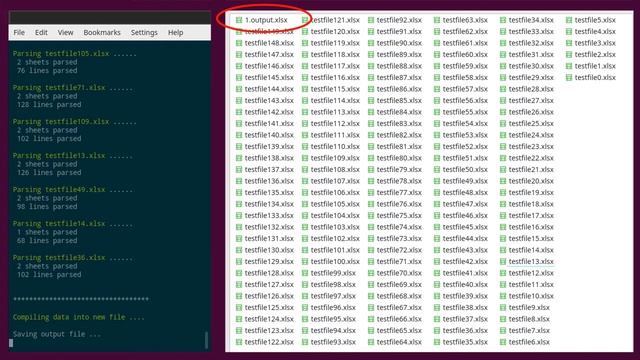This screenshot has height=360, width=640.
Task: Click the testfile121.xlsx file icon
Action: 305,20
